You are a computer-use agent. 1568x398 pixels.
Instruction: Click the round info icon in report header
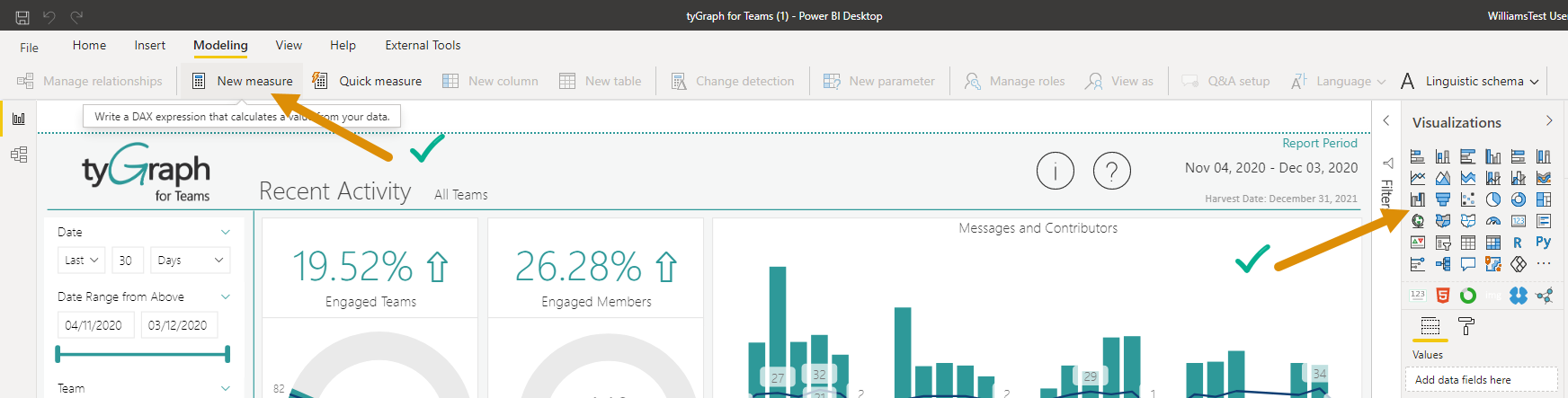coord(1055,171)
